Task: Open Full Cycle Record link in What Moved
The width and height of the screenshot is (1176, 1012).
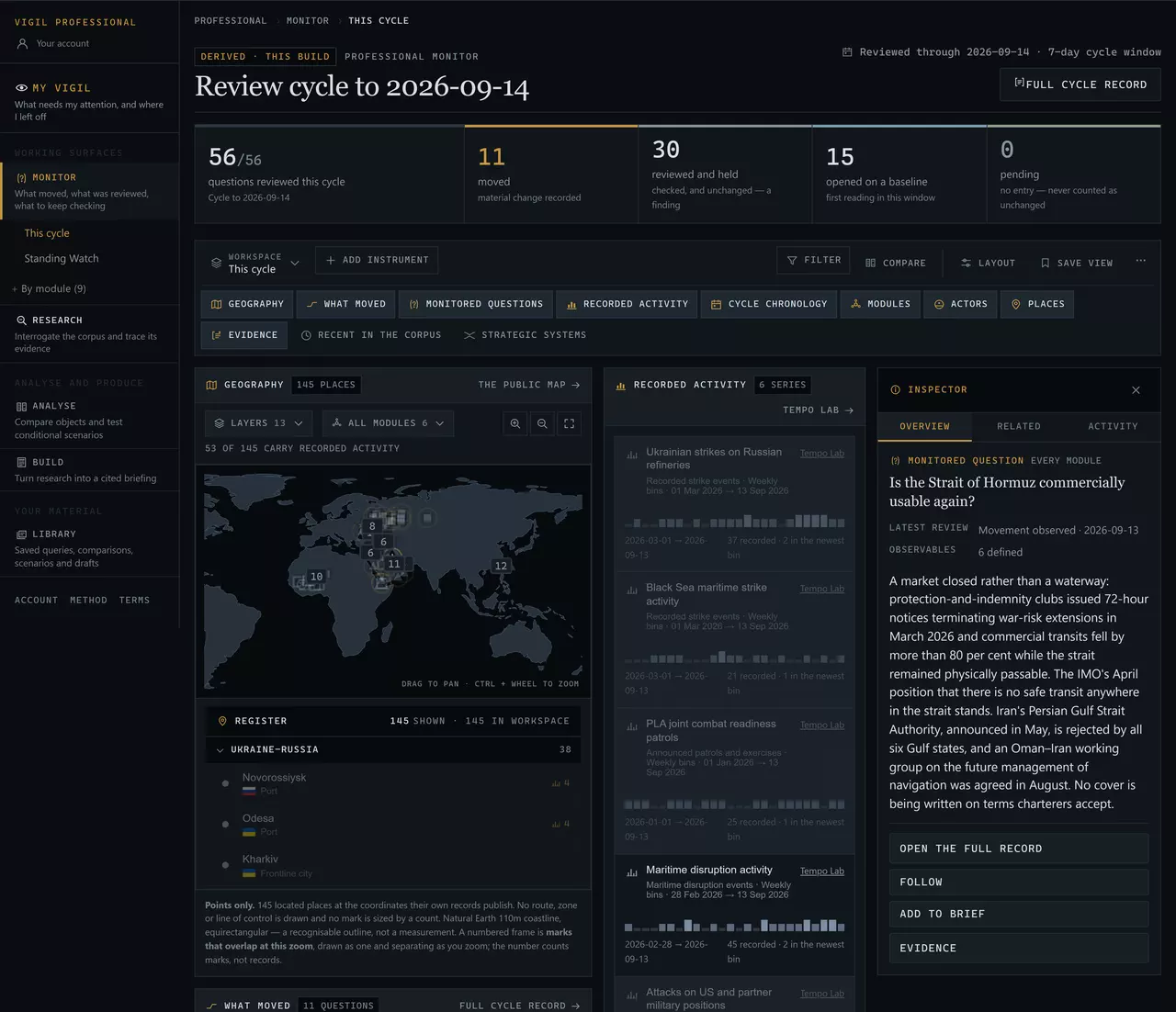Action: [x=519, y=1006]
